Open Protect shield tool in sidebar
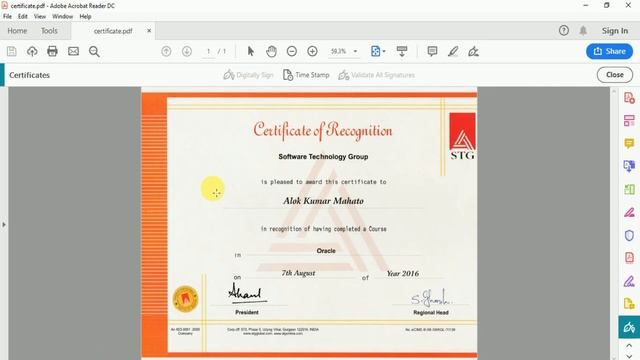The width and height of the screenshot is (640, 360). point(629,236)
